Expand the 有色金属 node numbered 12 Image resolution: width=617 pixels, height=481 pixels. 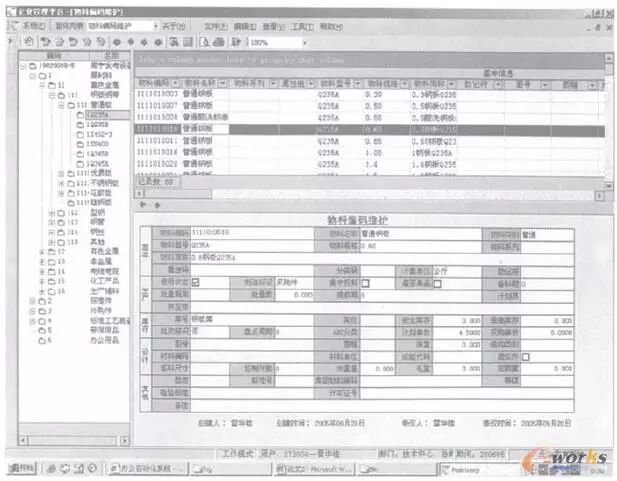[x=42, y=252]
